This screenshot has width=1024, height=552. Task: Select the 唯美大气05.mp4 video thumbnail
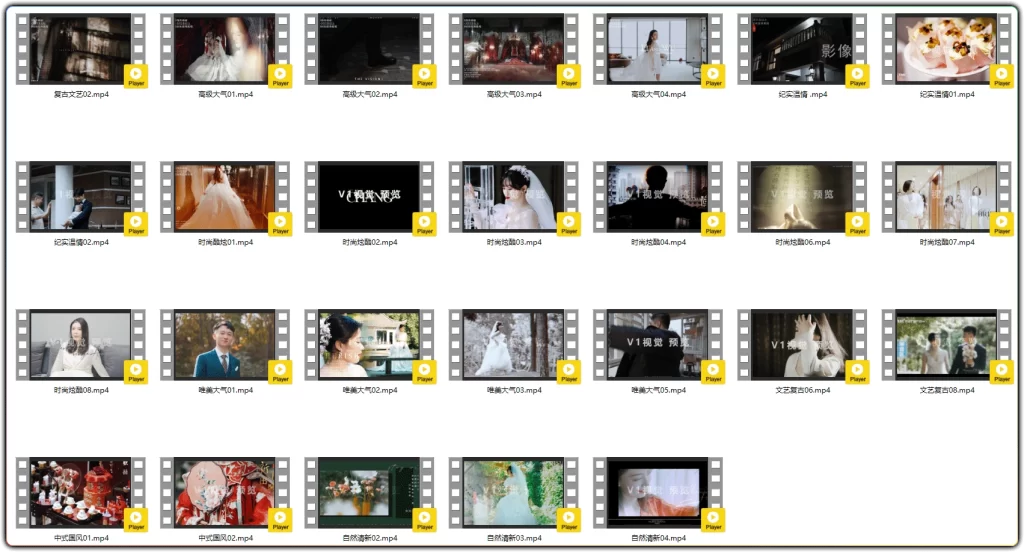(x=658, y=345)
